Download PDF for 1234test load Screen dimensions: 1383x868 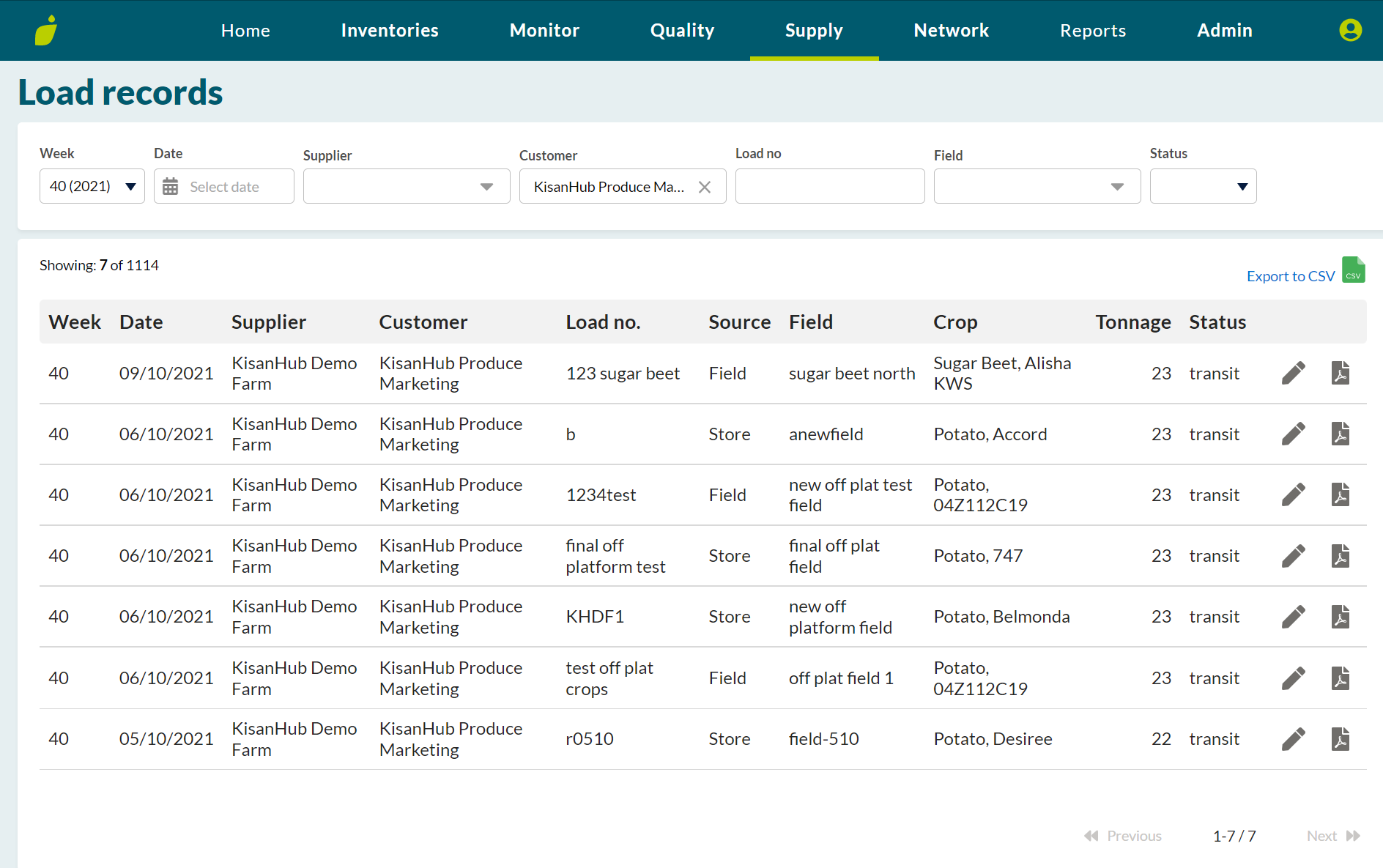(1341, 494)
